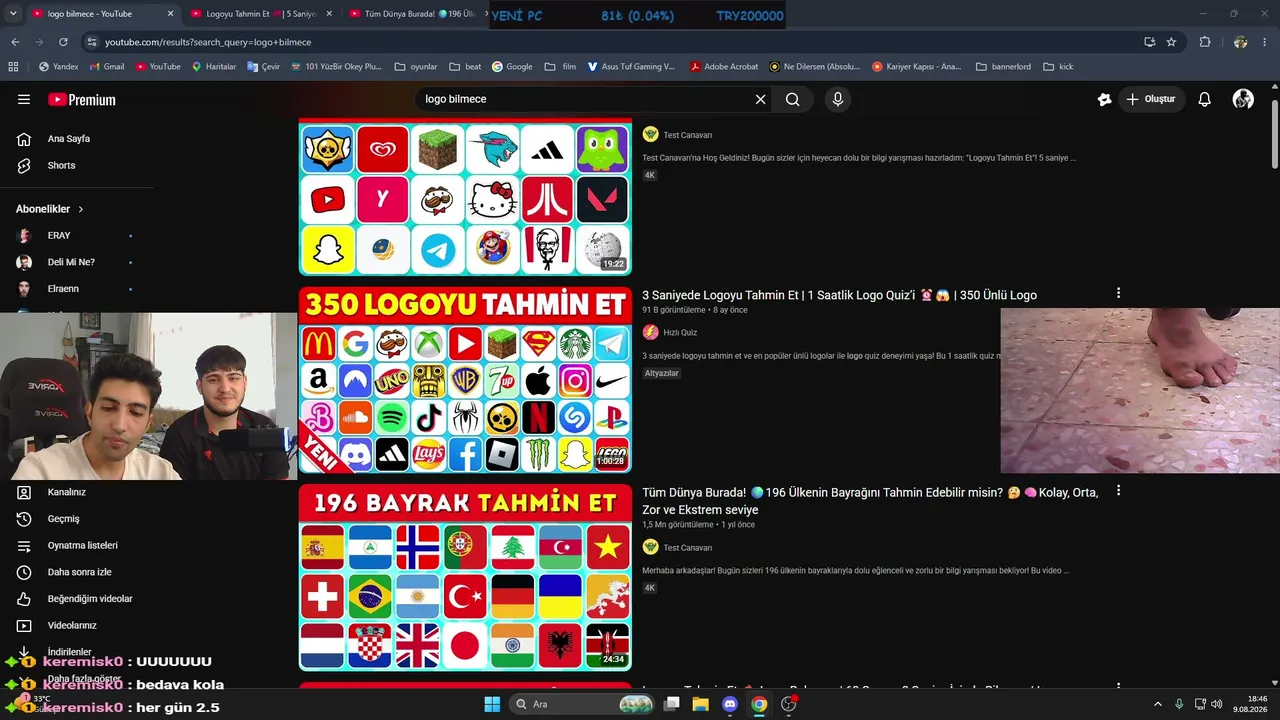Image resolution: width=1280 pixels, height=720 pixels.
Task: Click the Chrome icon on the taskbar
Action: pos(759,704)
